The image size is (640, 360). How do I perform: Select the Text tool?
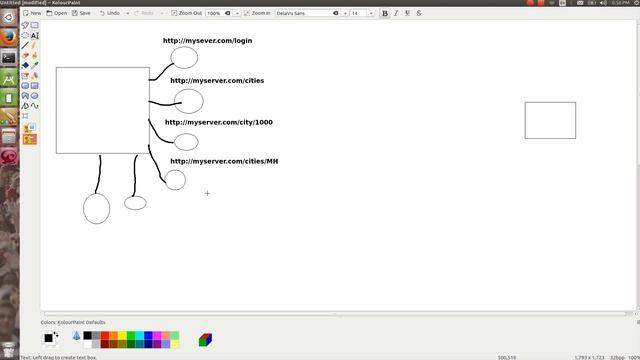[35, 36]
